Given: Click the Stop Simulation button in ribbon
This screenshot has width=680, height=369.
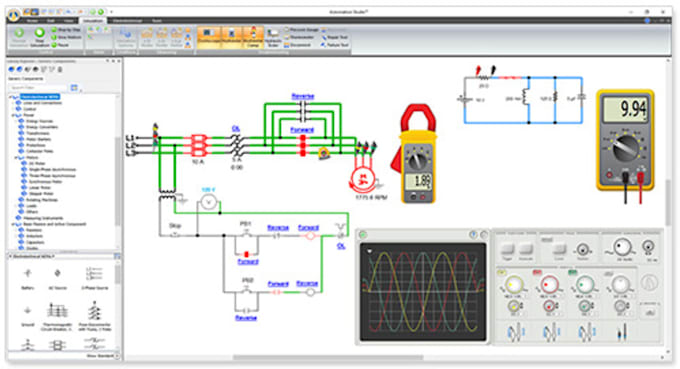Looking at the screenshot, I should (x=39, y=37).
